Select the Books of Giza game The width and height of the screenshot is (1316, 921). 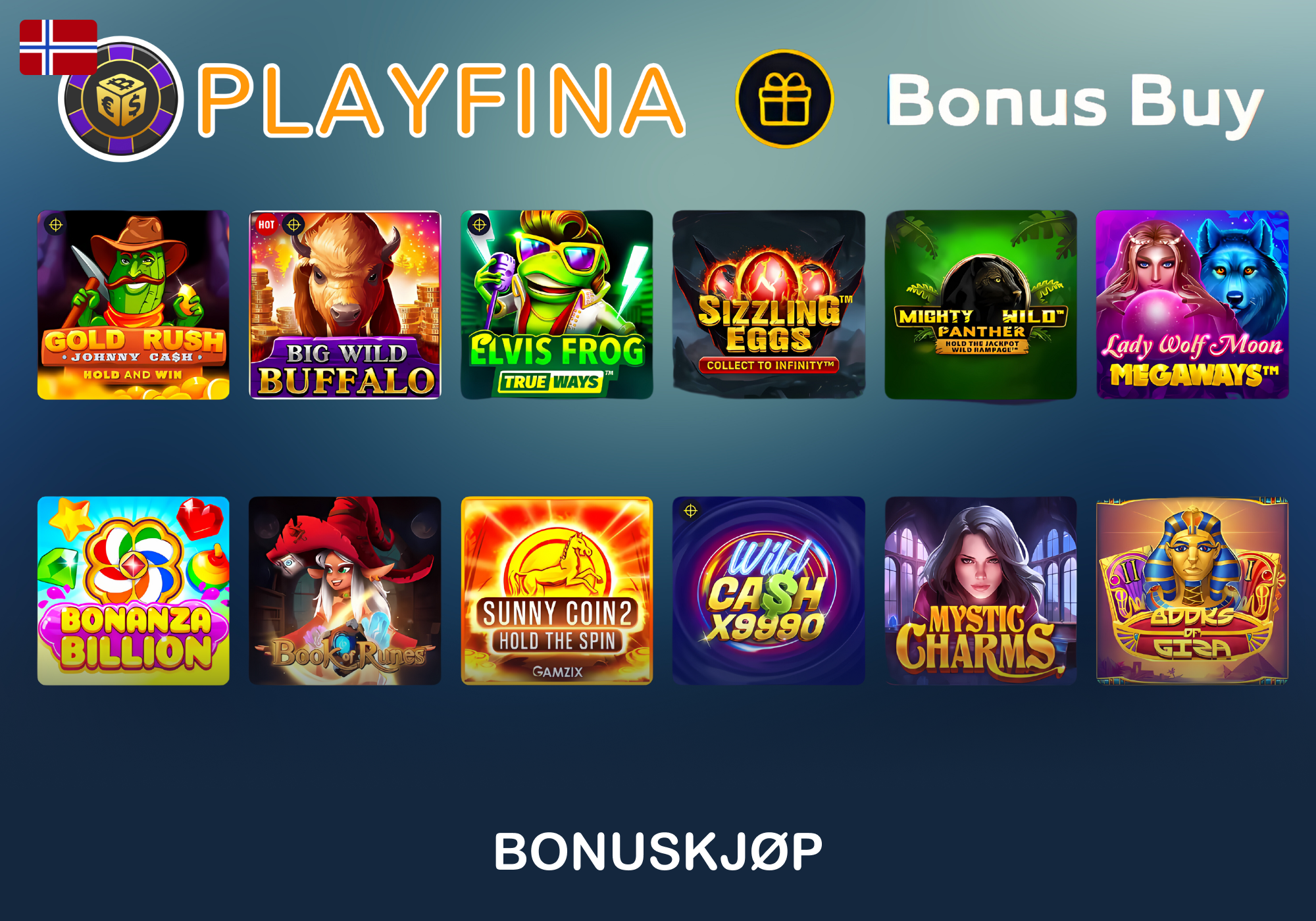coord(1192,591)
